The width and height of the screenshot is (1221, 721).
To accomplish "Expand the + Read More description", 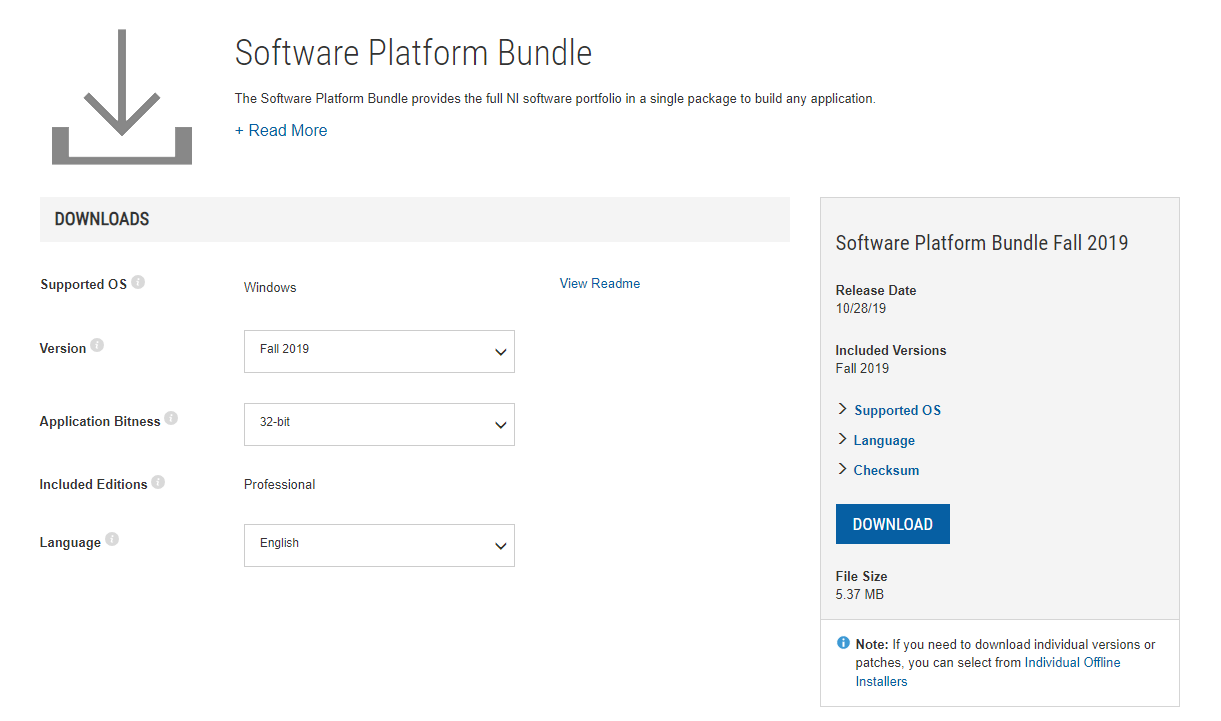I will click(281, 131).
